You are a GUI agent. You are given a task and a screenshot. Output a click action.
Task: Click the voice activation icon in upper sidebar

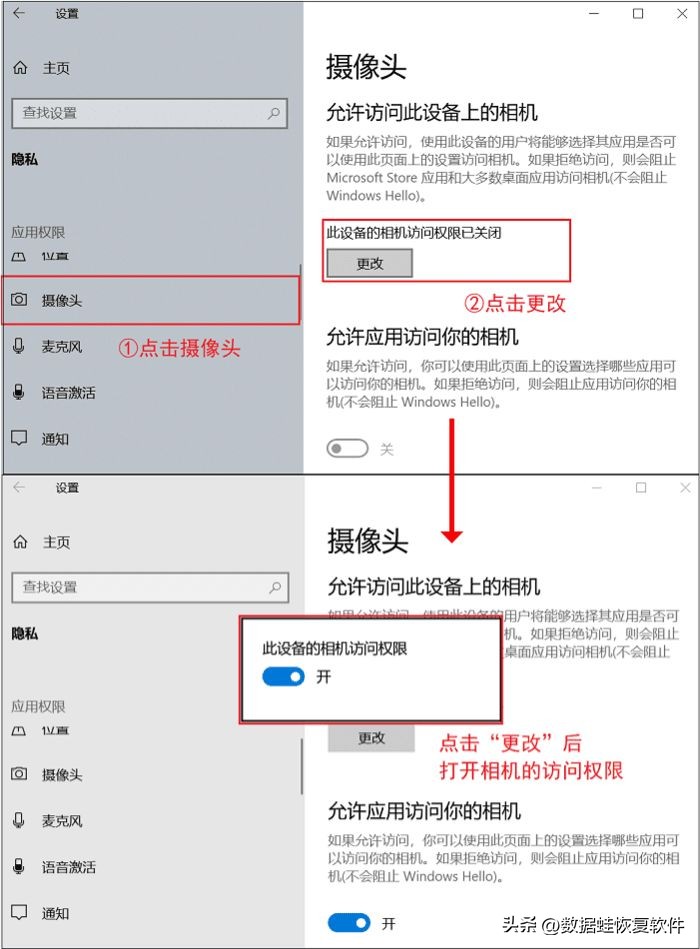coord(19,392)
